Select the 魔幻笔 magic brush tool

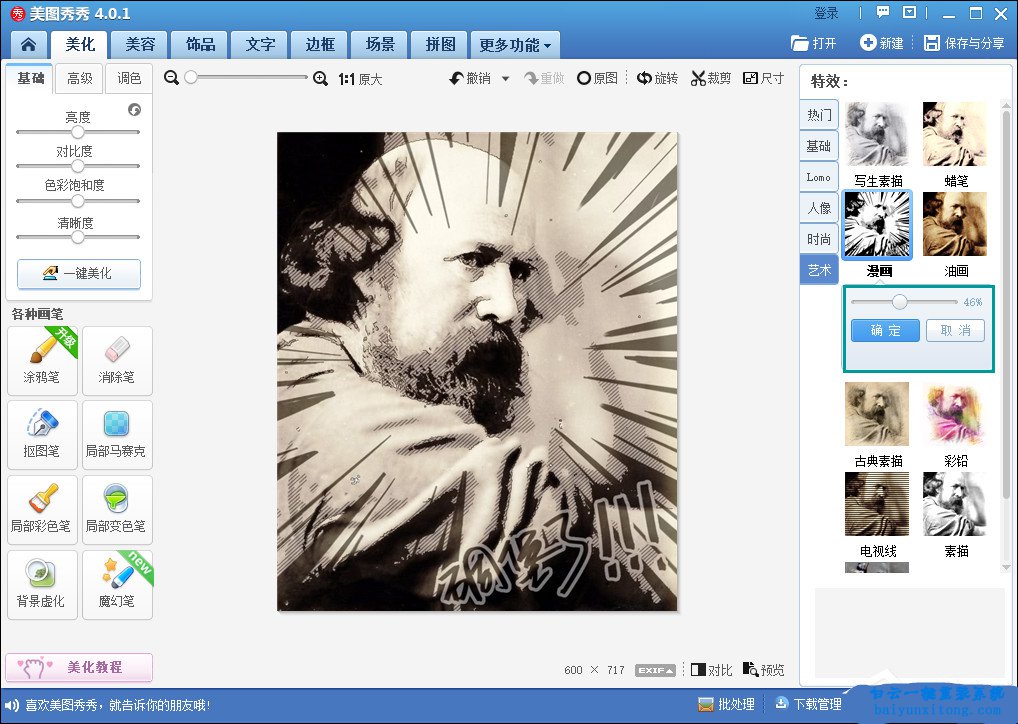tap(117, 583)
